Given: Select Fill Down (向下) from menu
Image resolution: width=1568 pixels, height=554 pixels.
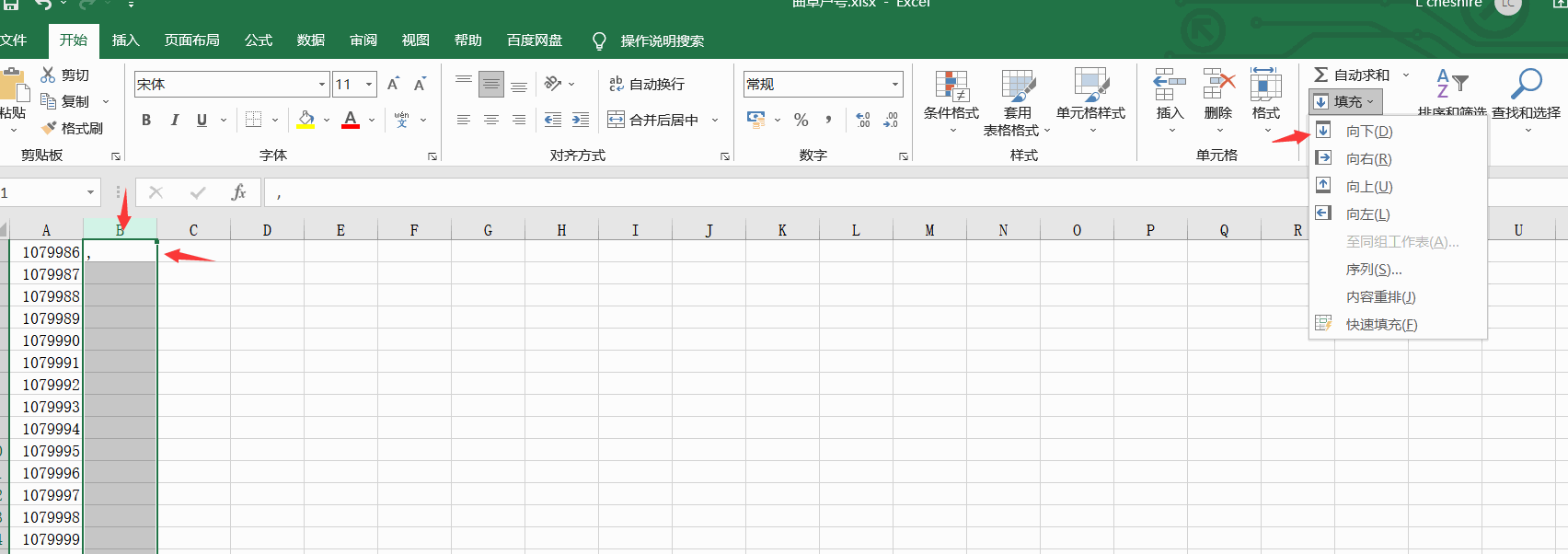Looking at the screenshot, I should point(1368,132).
